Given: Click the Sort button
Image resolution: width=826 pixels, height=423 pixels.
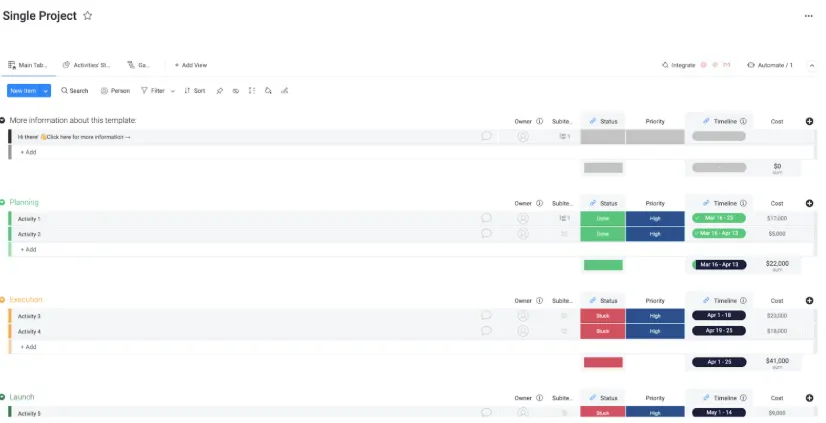Looking at the screenshot, I should (194, 91).
